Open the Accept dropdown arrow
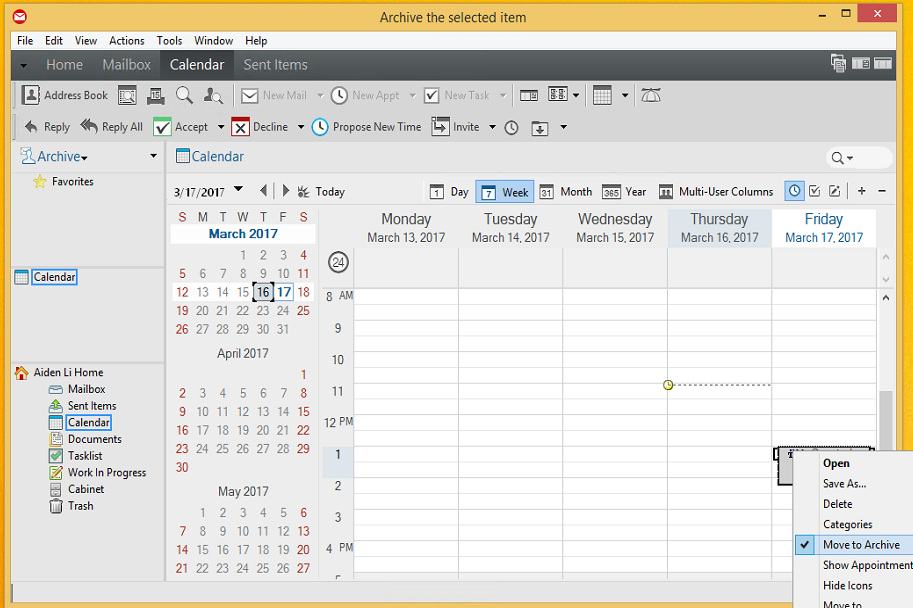 click(221, 127)
